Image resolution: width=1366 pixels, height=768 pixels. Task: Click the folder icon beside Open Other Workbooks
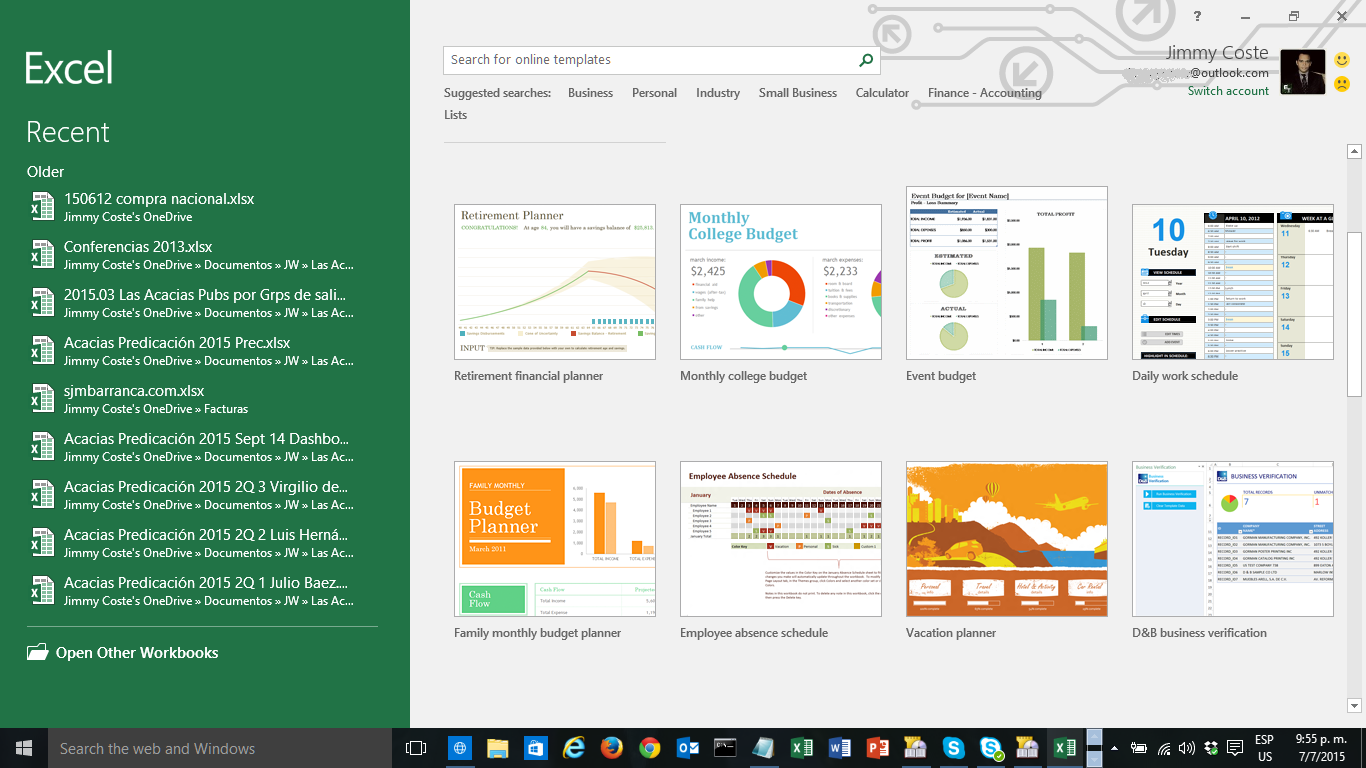pos(38,652)
